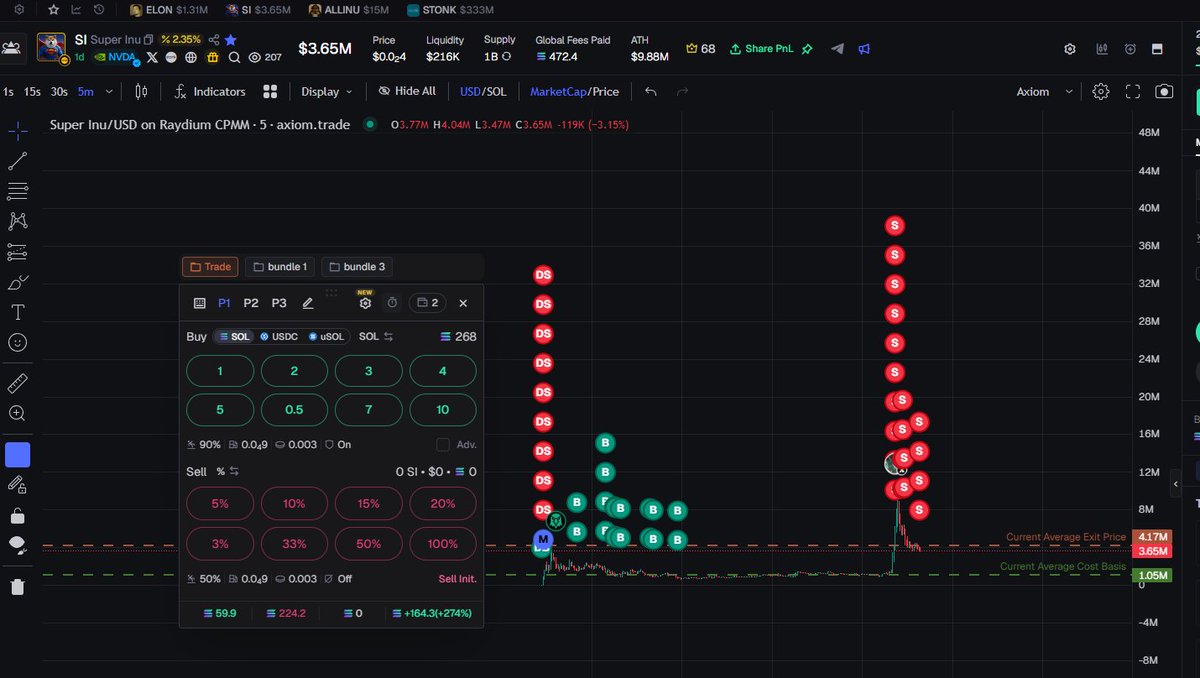
Task: Select the crosshair cursor tool
Action: pos(18,131)
